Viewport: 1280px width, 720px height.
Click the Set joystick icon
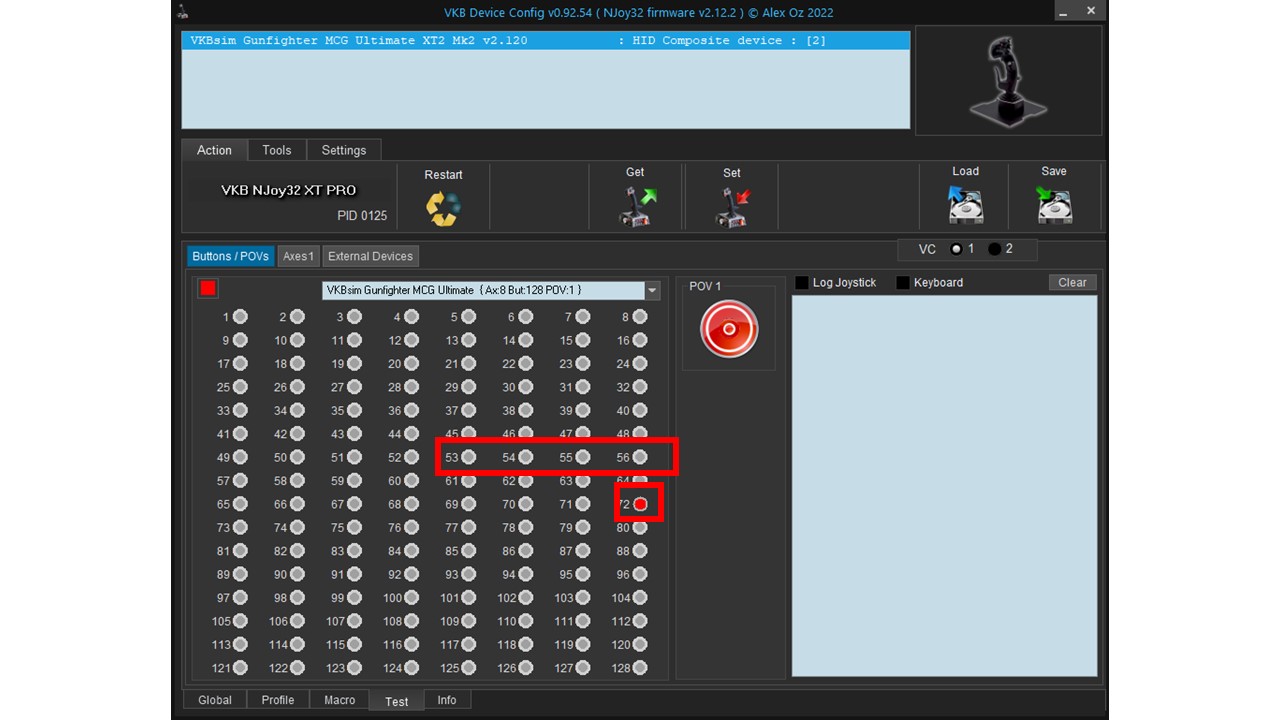tap(732, 207)
